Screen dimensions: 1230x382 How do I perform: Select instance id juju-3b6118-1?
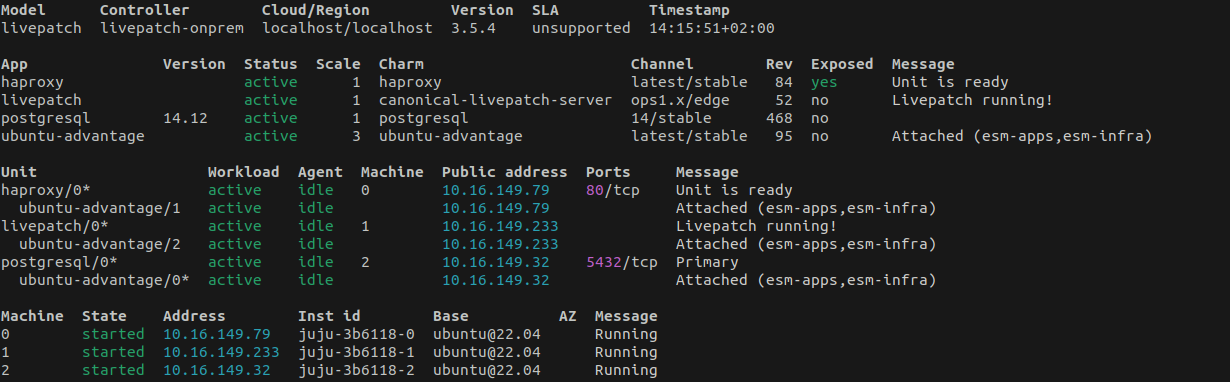(x=356, y=352)
